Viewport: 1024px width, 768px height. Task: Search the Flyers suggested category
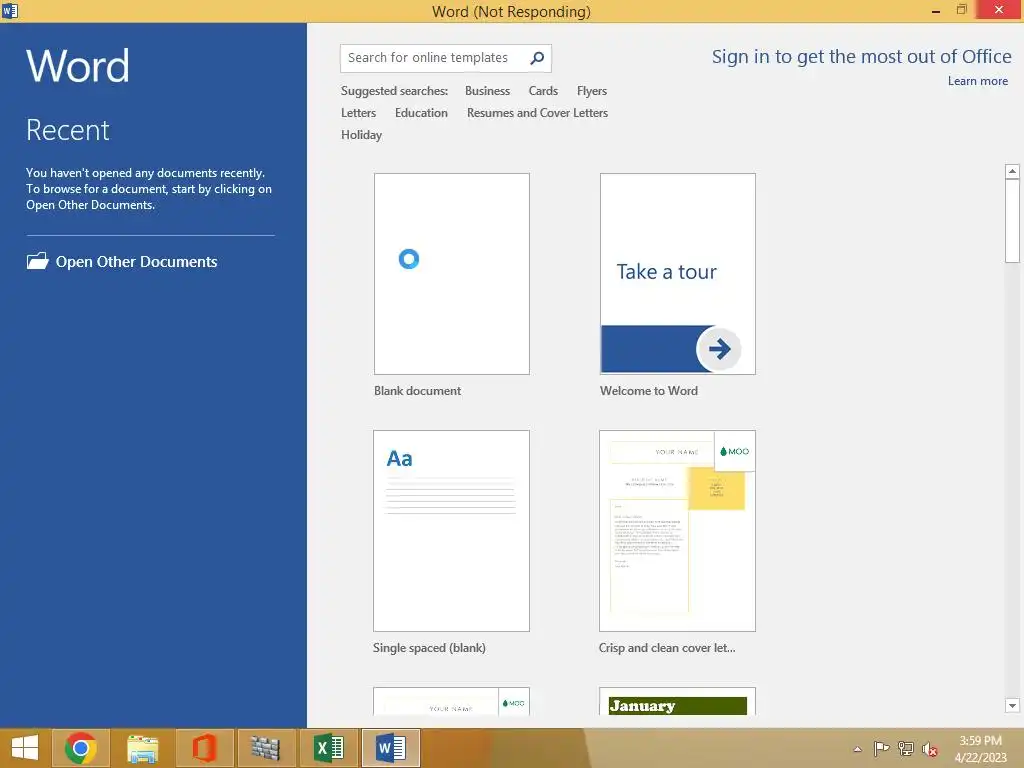tap(592, 91)
